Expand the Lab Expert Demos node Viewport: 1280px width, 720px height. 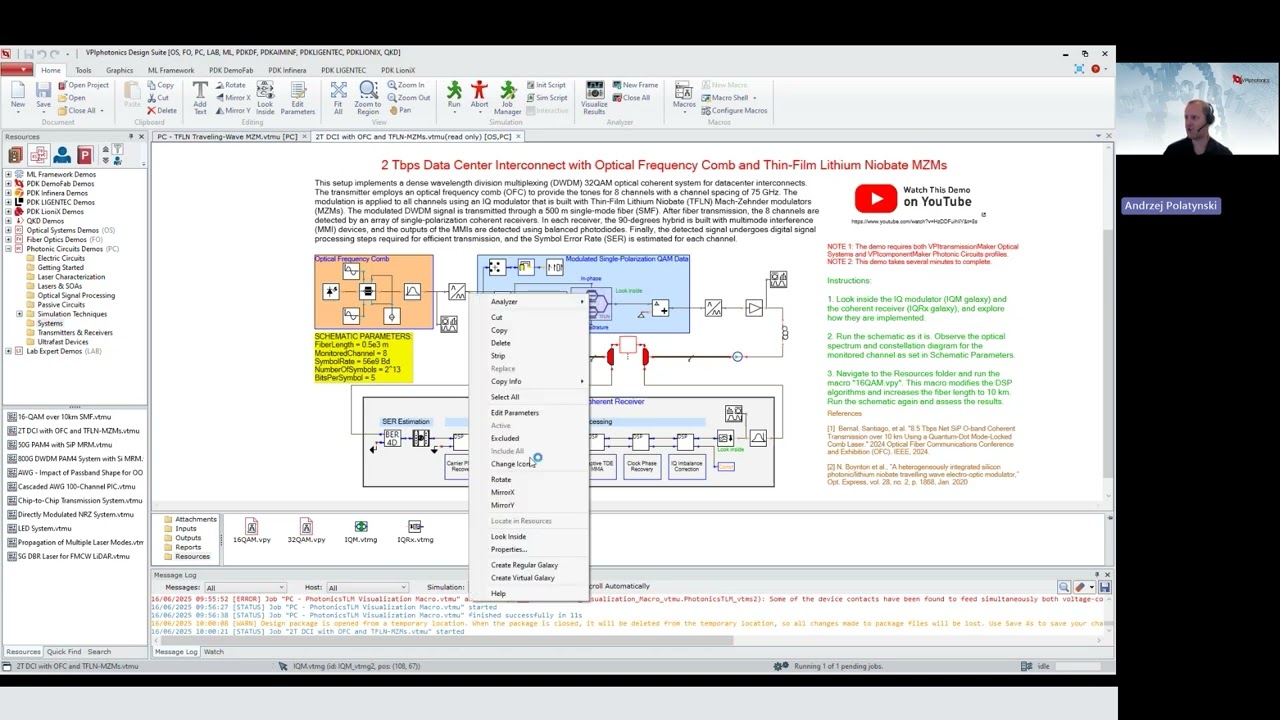click(8, 351)
